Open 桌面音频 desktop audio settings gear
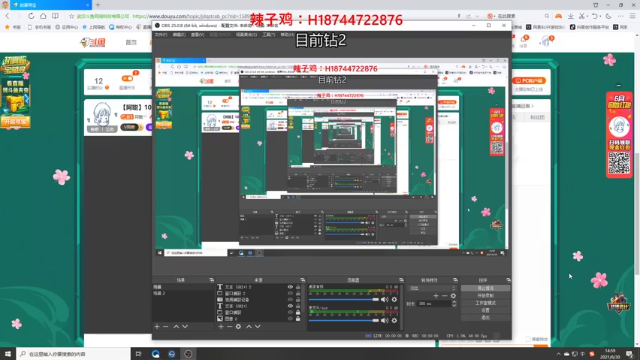Viewport: 640px width, 360px height. [x=394, y=300]
